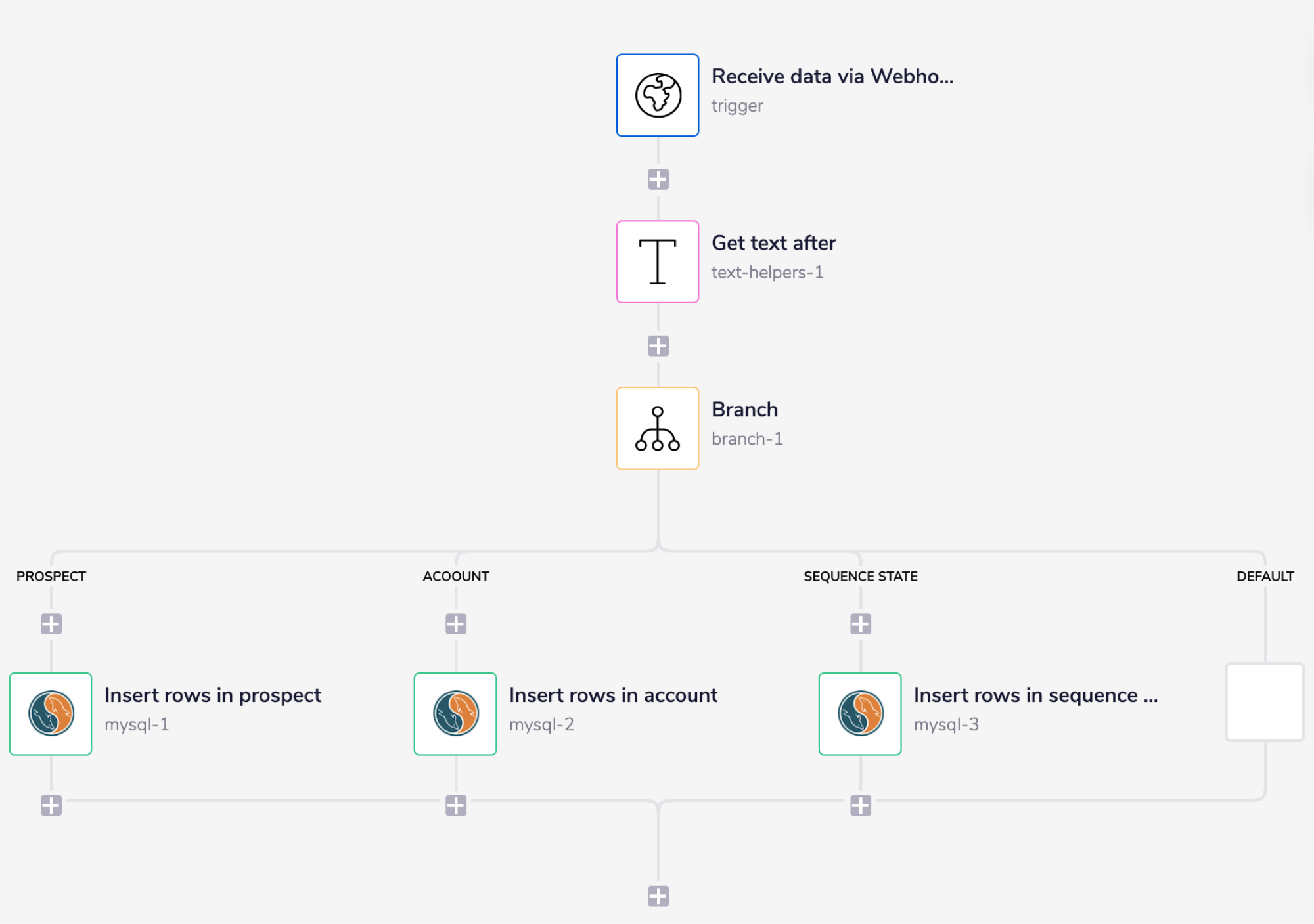The width and height of the screenshot is (1314, 924).
Task: Add a step on the PROSPECT branch
Action: [x=51, y=624]
